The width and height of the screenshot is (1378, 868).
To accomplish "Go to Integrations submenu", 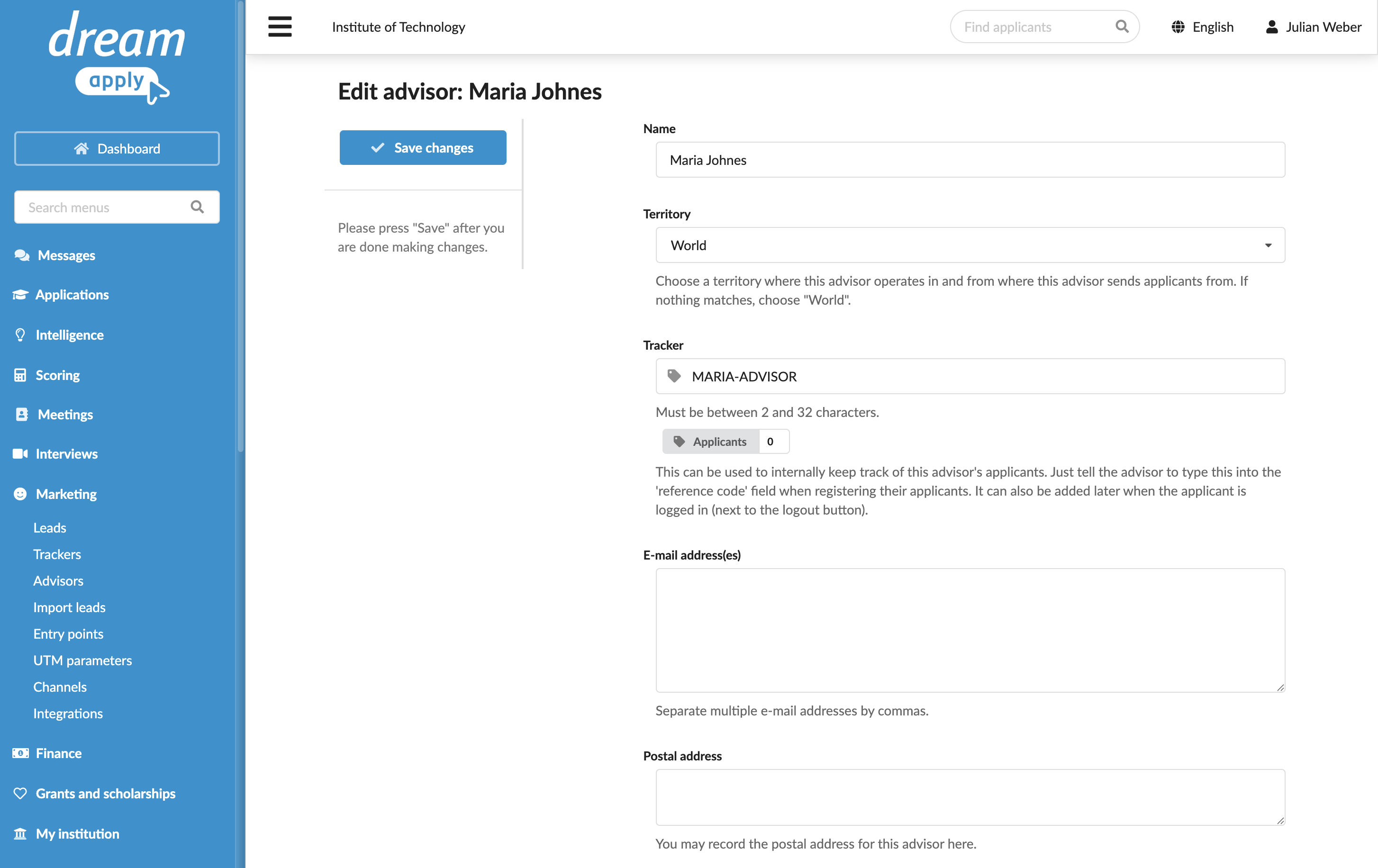I will click(x=68, y=713).
